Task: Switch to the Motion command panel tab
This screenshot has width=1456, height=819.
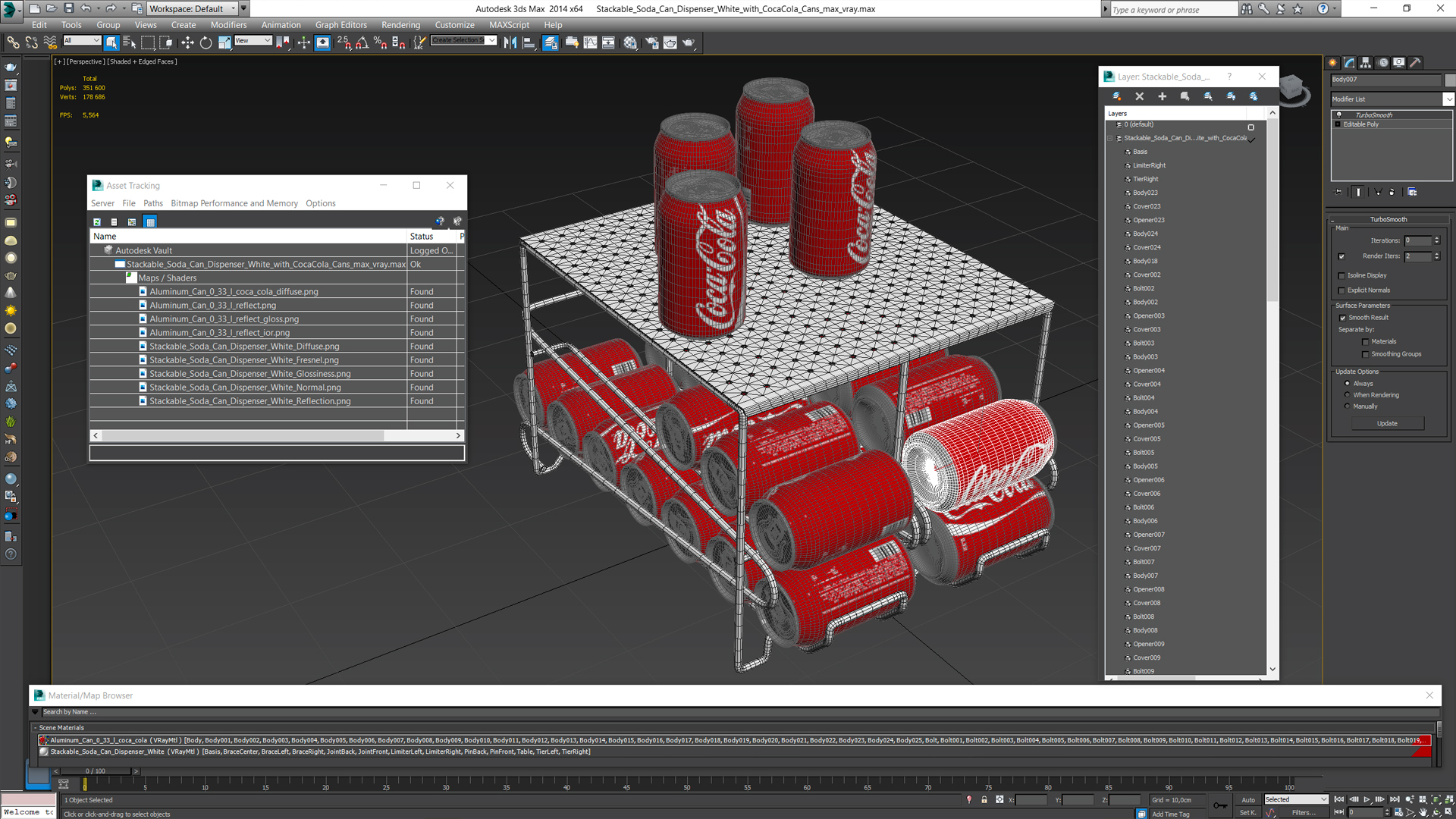Action: click(x=1382, y=63)
